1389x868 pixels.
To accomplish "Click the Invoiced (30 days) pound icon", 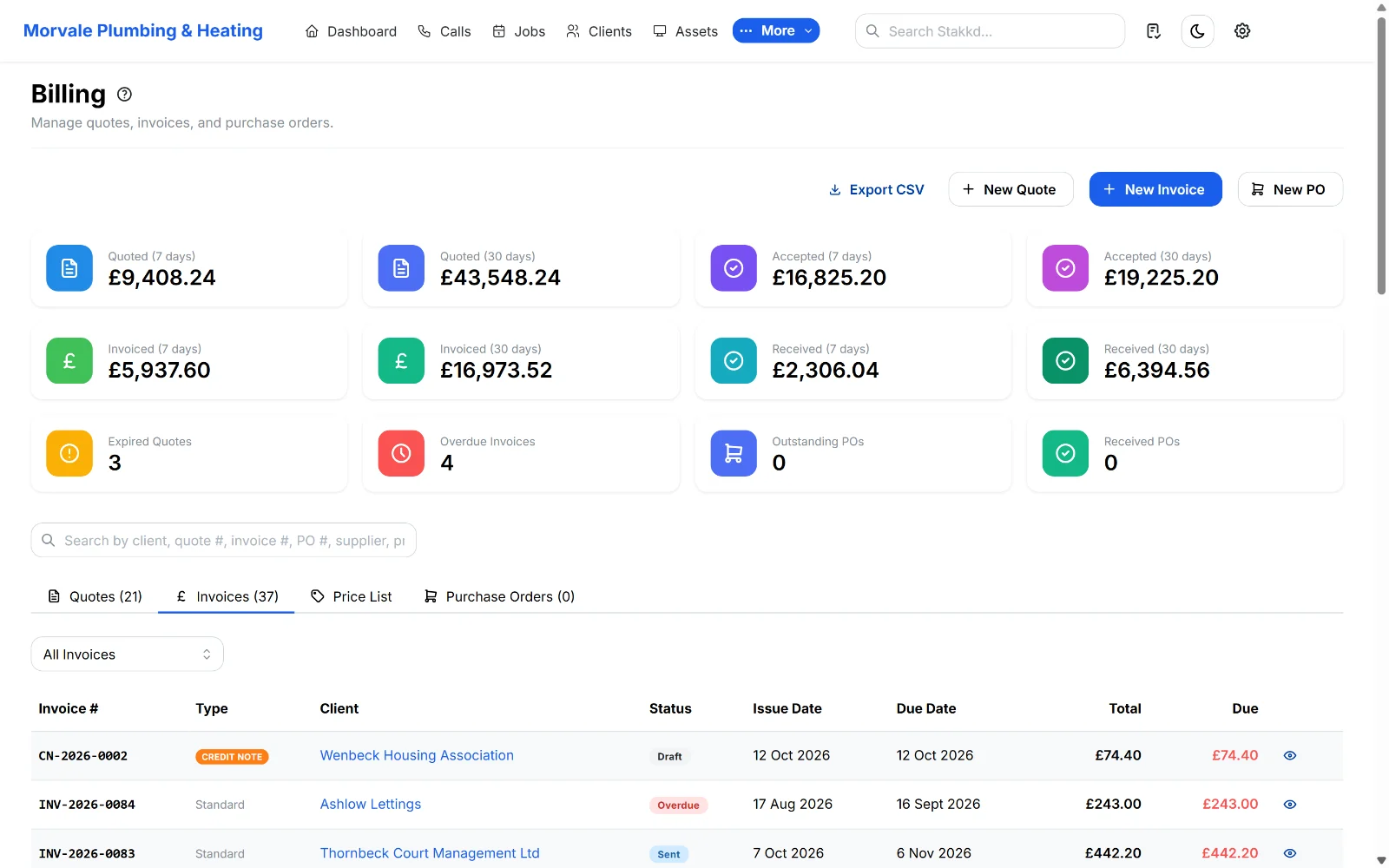I will [x=401, y=360].
